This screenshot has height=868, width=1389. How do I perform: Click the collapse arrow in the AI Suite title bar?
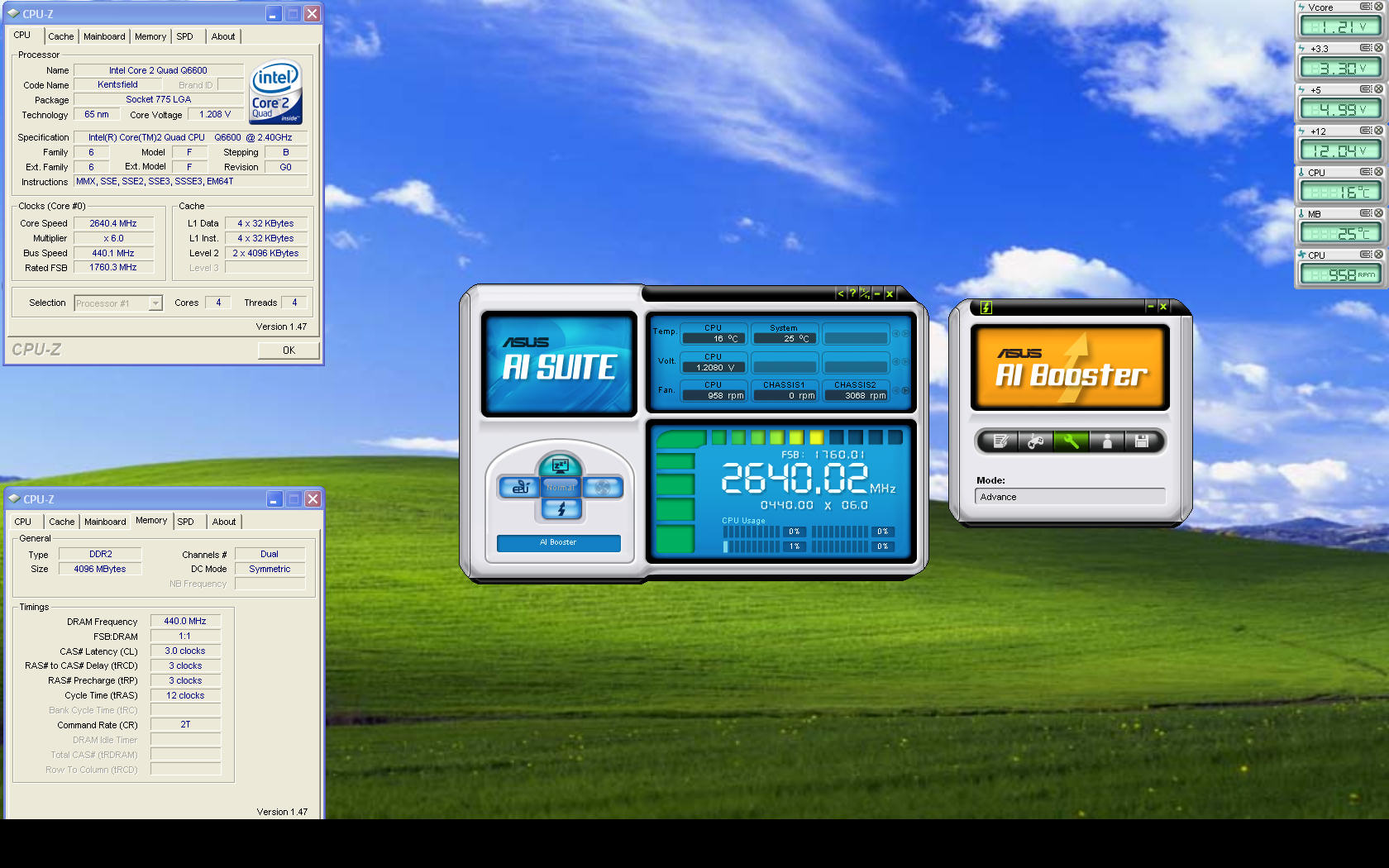point(841,293)
